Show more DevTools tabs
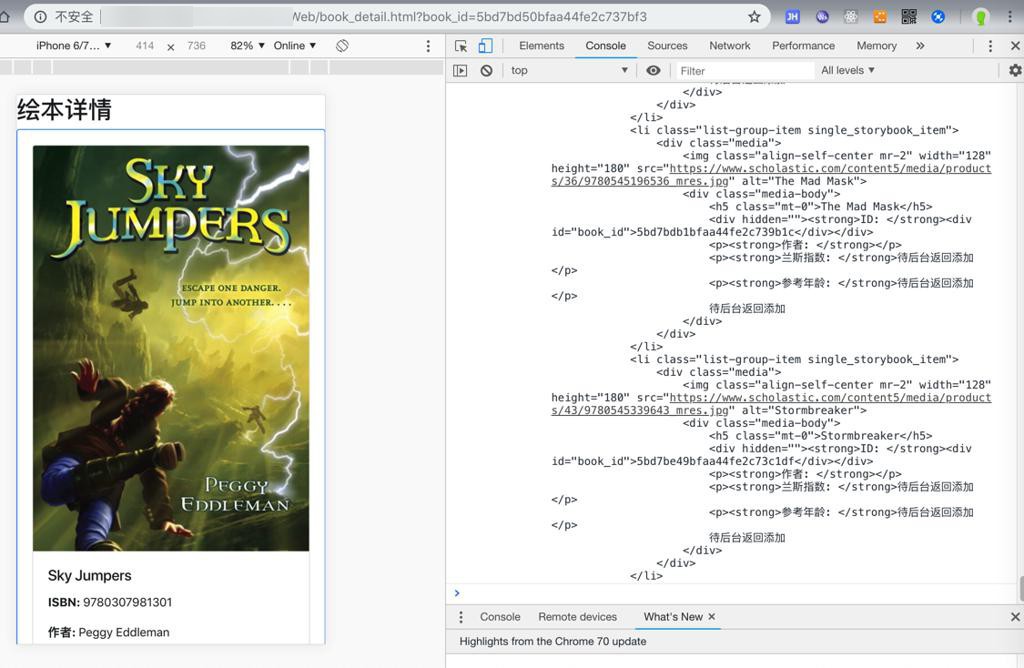Image resolution: width=1024 pixels, height=668 pixels. (920, 46)
